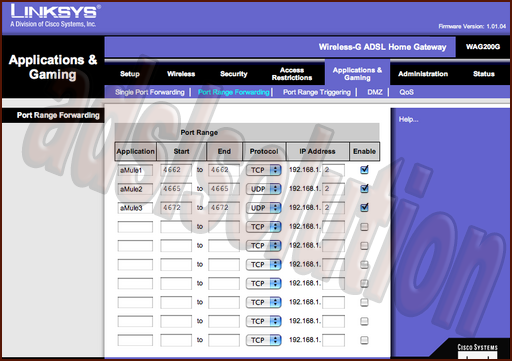This screenshot has width=512, height=361.
Task: Click the Port Range table heading
Action: pyautogui.click(x=199, y=132)
